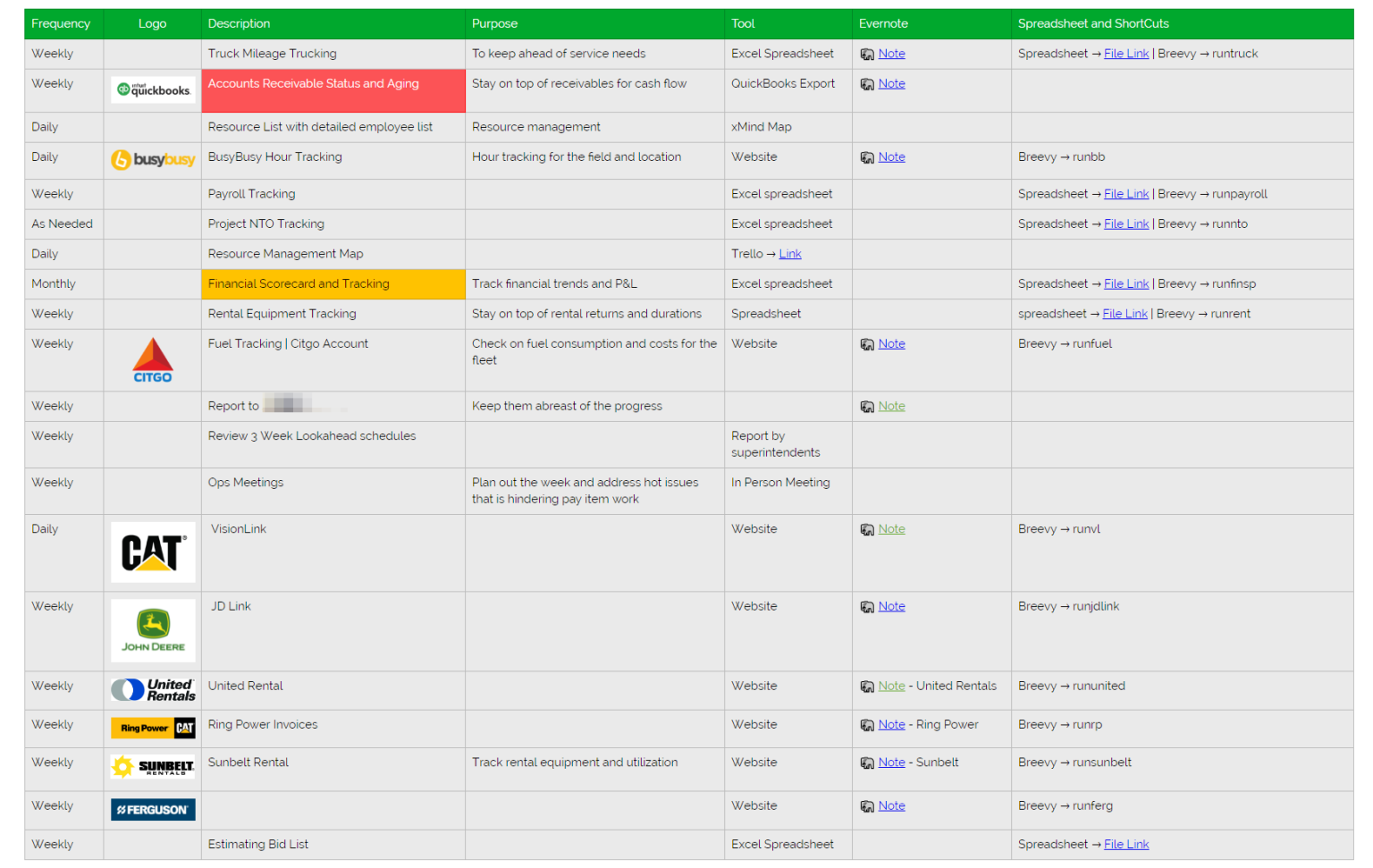Image resolution: width=1373 pixels, height=868 pixels.
Task: Open the Trello Link for Resource Management Map
Action: coord(789,254)
